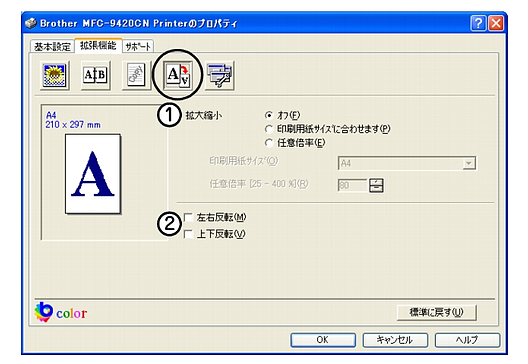
Task: Open the watermark Copy page icon
Action: [136, 75]
